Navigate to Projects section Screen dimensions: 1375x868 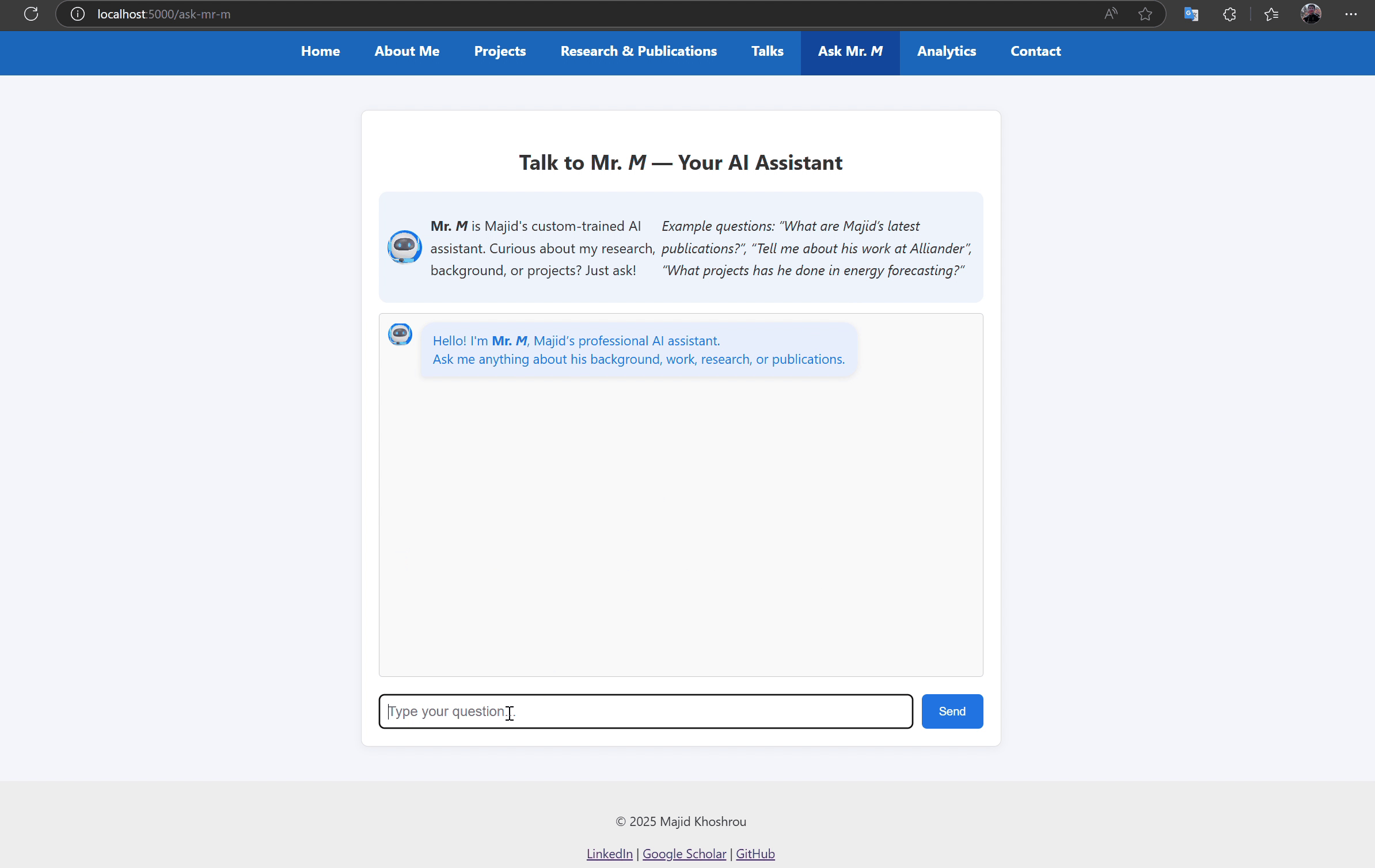point(500,51)
